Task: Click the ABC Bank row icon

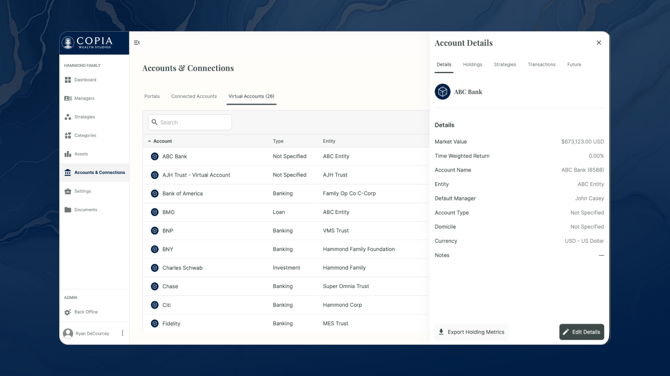Action: pos(155,156)
